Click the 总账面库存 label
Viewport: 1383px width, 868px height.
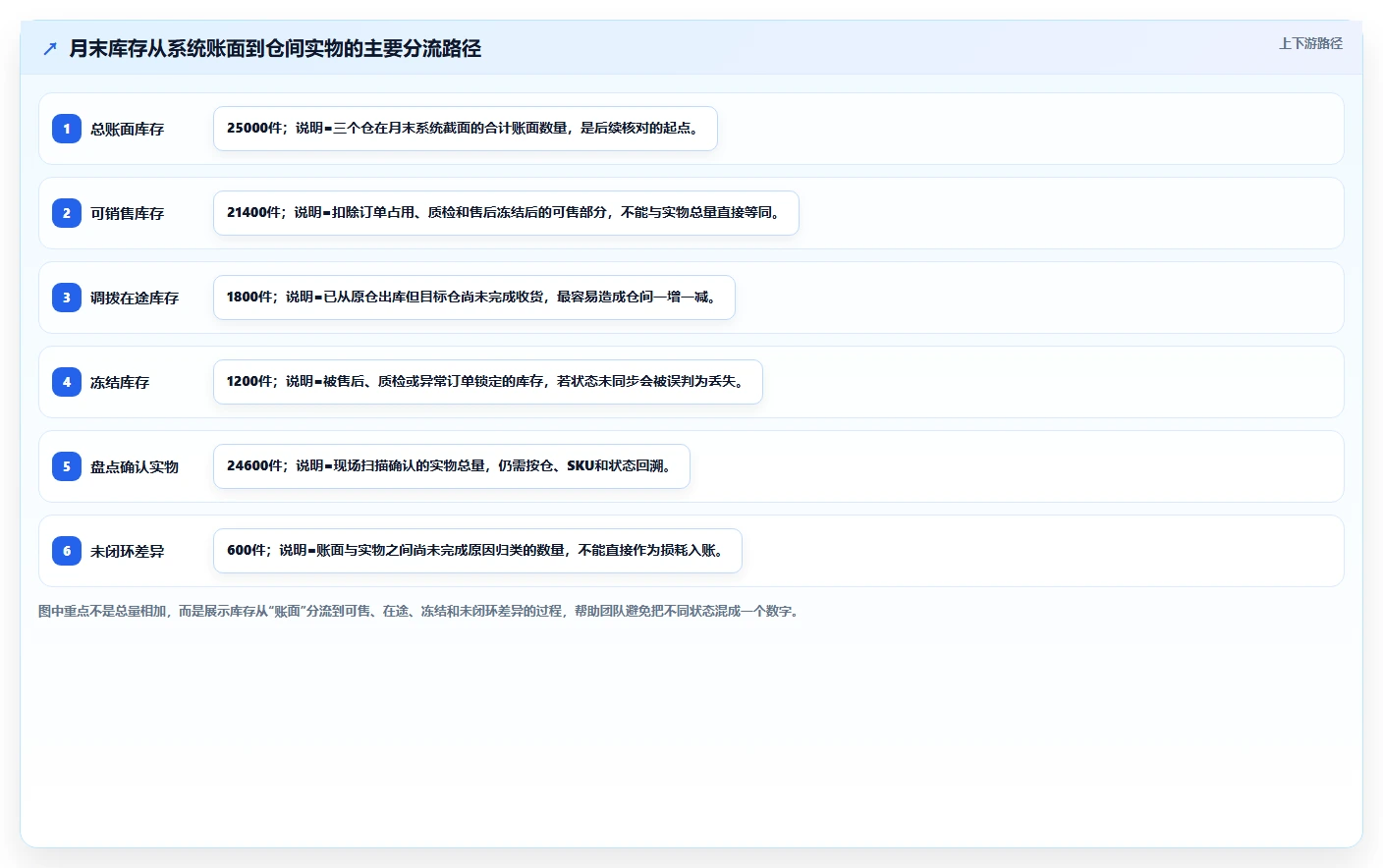[127, 129]
